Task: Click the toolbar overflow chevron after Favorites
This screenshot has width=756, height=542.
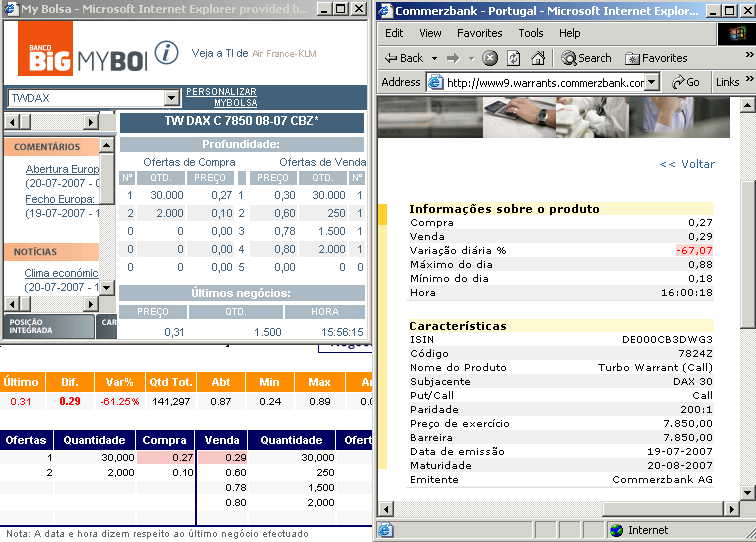Action: [749, 55]
